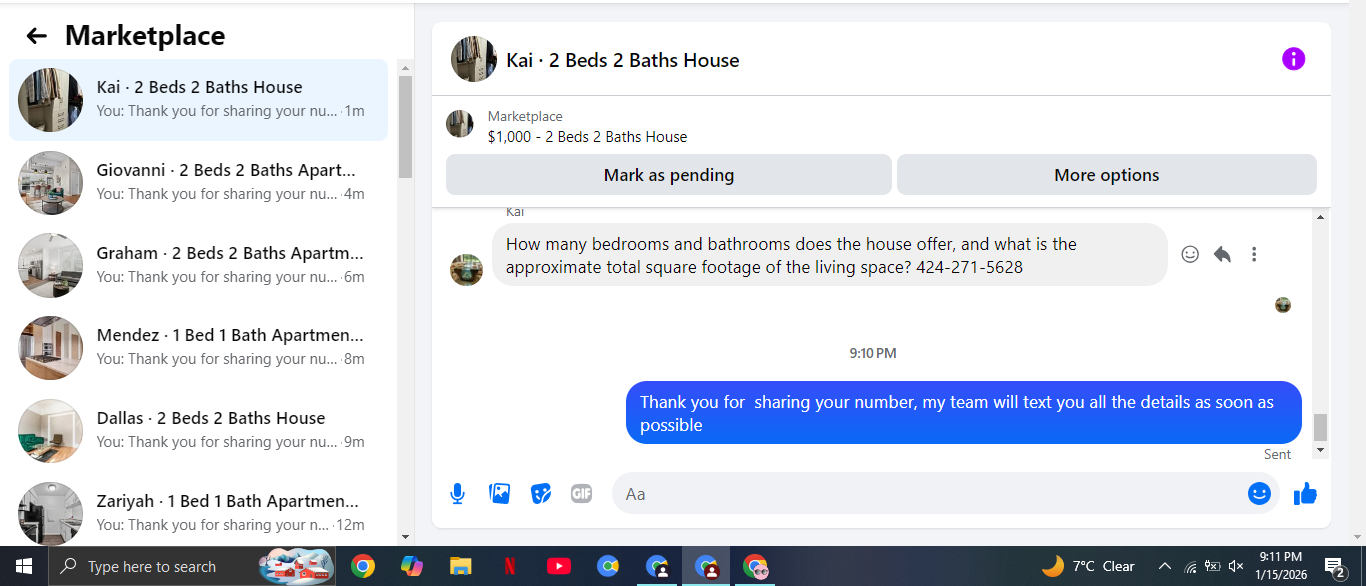1366x586 pixels.
Task: Attach a photo using the image icon
Action: click(499, 493)
